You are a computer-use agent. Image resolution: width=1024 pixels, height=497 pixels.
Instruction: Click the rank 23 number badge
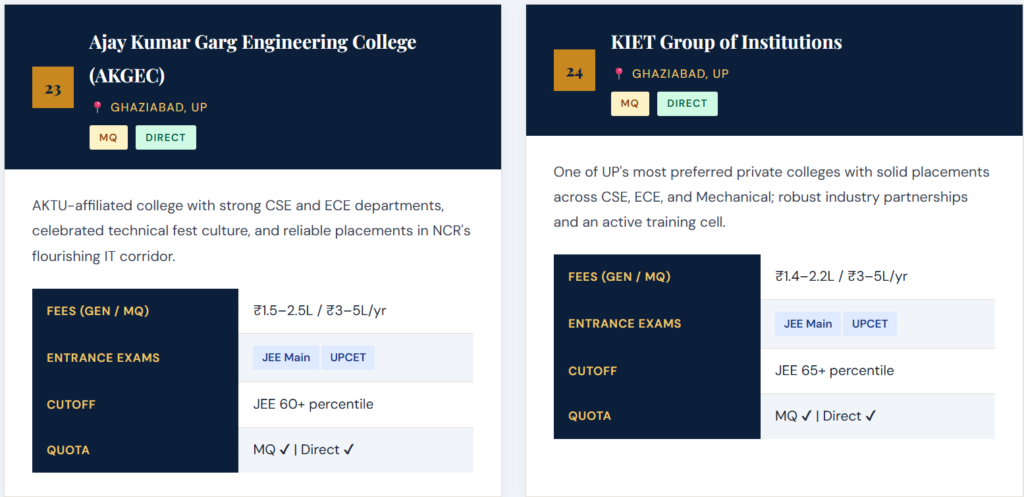(x=53, y=89)
